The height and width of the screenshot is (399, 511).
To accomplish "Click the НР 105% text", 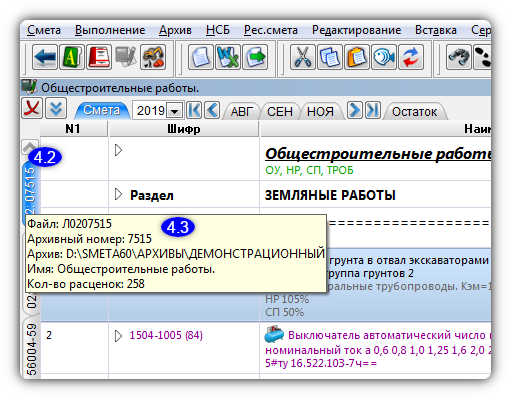I will [x=287, y=299].
